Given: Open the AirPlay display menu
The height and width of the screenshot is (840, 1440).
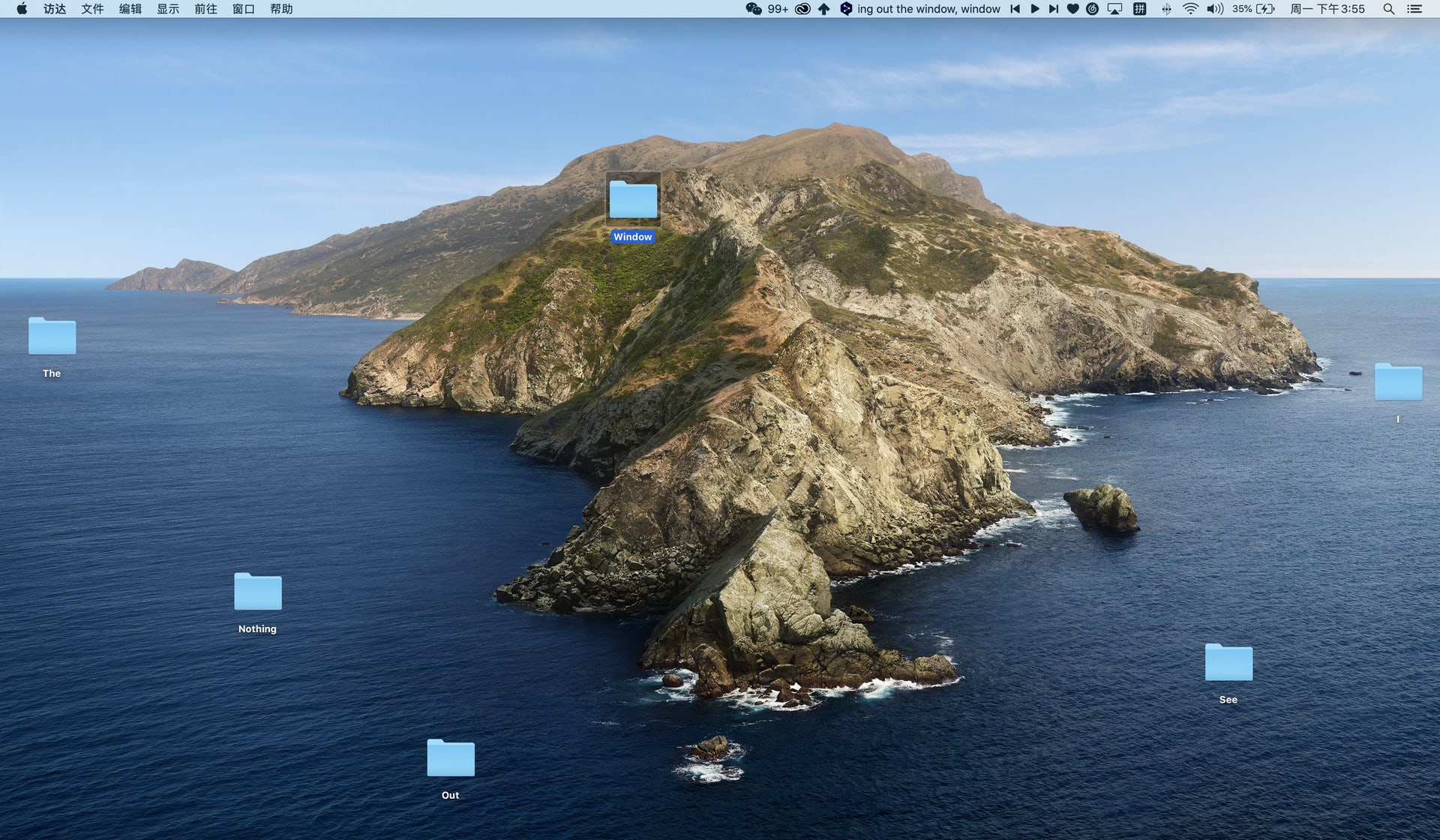Looking at the screenshot, I should [x=1115, y=9].
